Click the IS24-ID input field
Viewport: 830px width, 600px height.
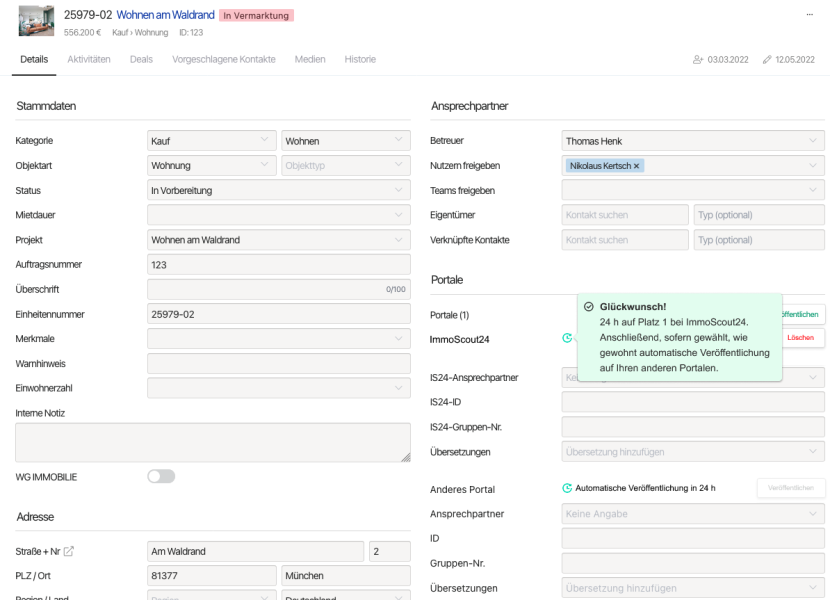(x=693, y=402)
